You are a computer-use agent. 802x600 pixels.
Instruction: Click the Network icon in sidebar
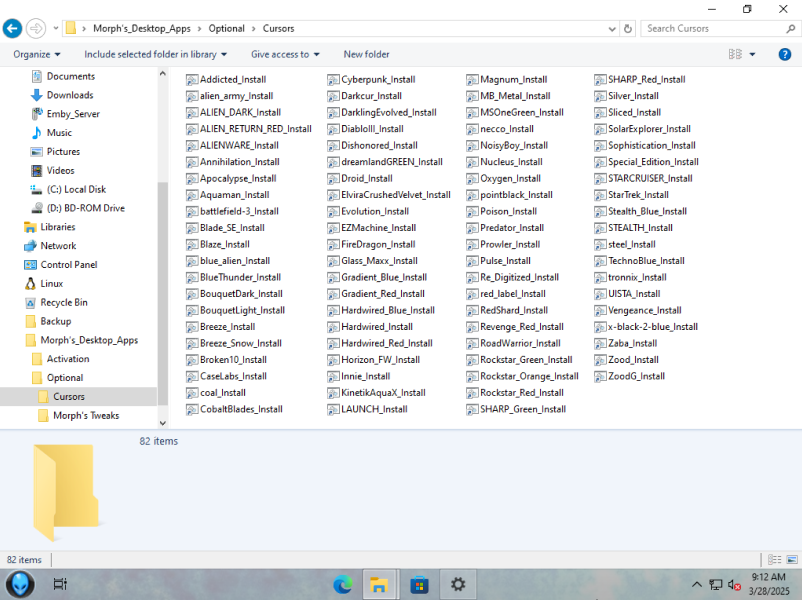click(30, 246)
